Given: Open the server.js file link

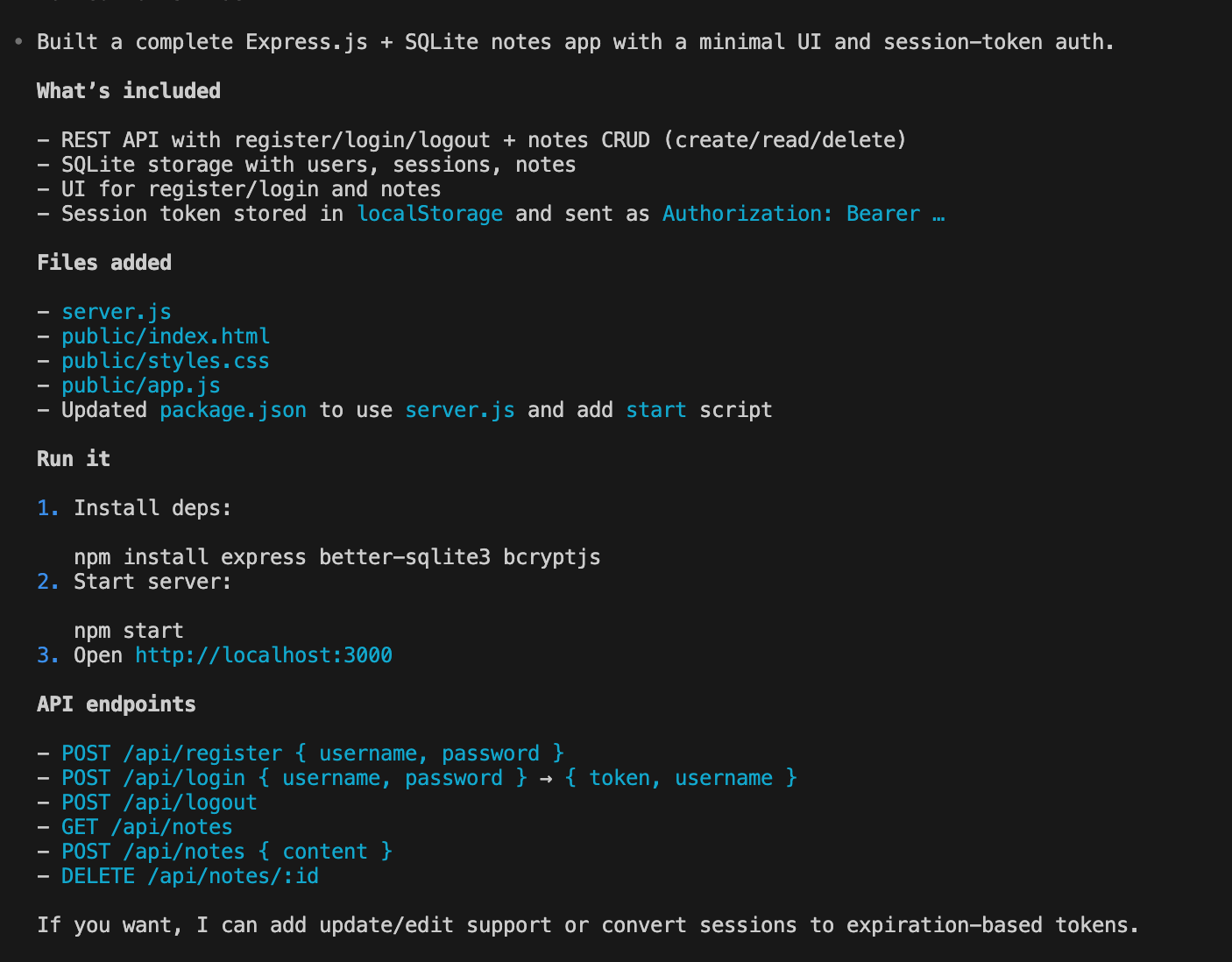Looking at the screenshot, I should tap(116, 312).
